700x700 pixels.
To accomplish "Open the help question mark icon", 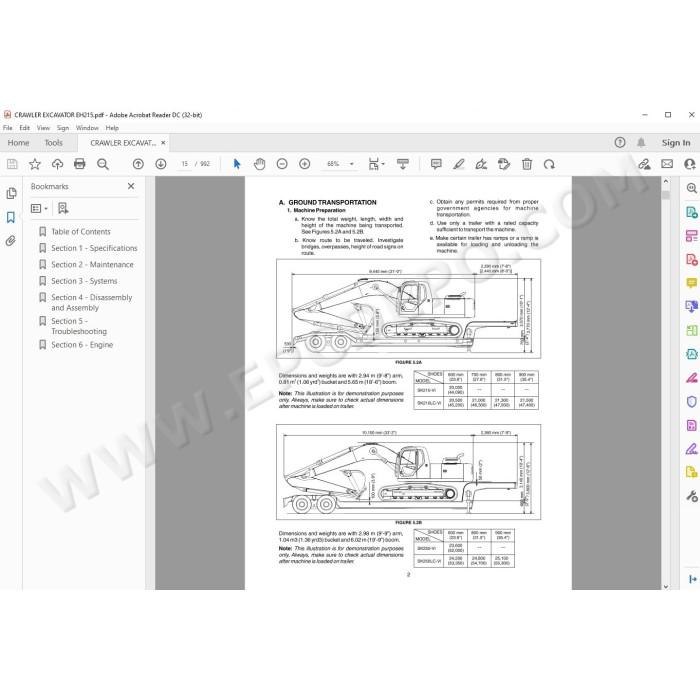I will pos(620,142).
